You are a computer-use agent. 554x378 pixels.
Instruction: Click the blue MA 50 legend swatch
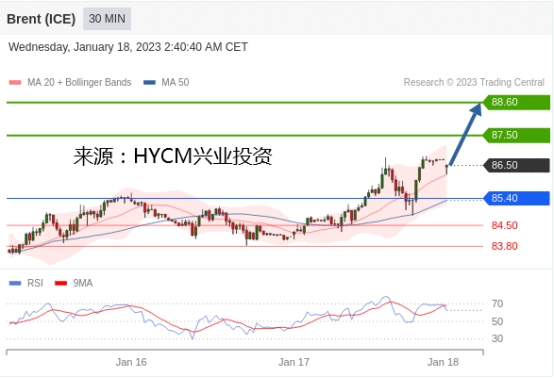(149, 83)
